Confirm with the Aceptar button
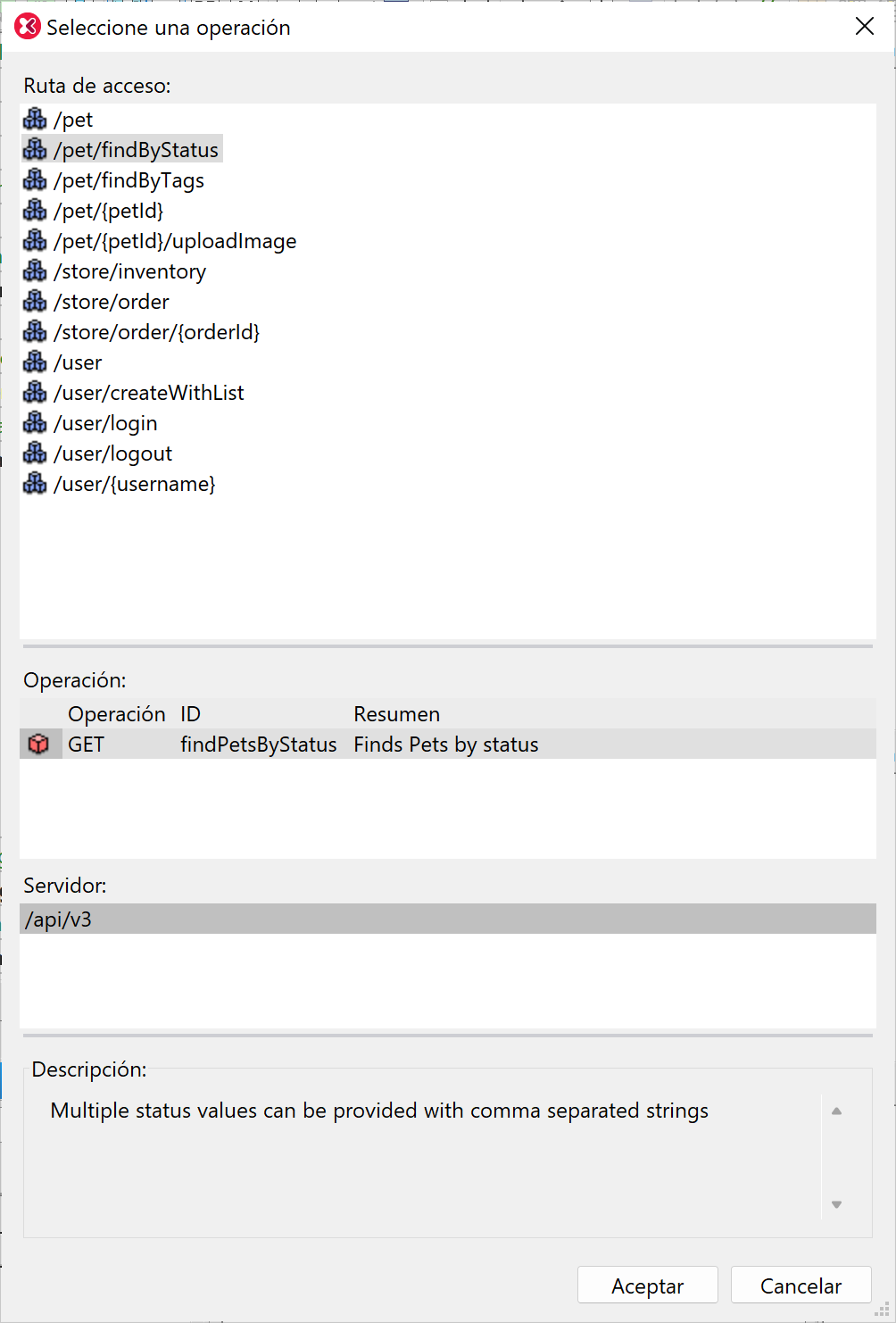896x1323 pixels. 647,1286
